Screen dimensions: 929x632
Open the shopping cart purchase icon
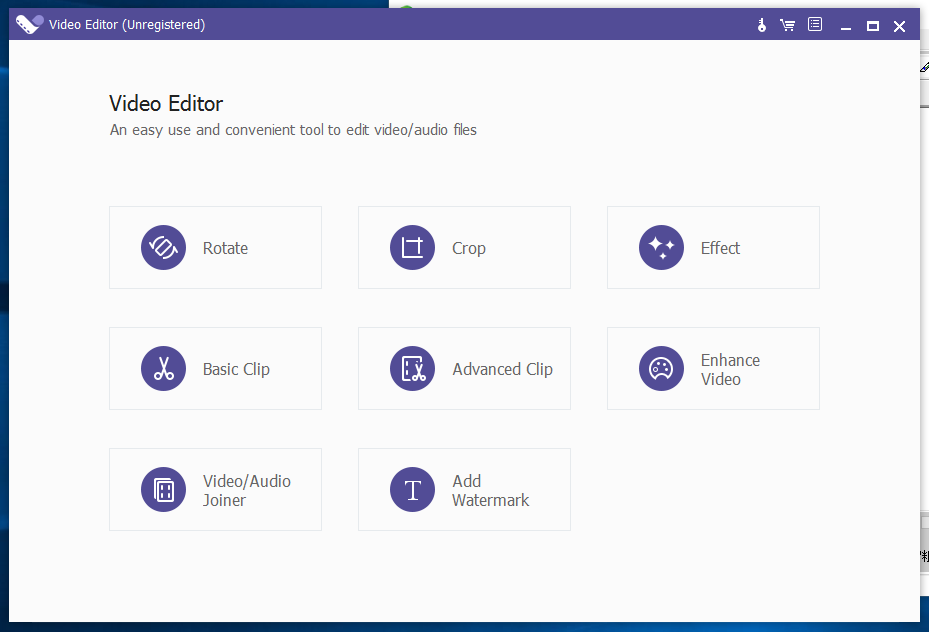click(787, 25)
